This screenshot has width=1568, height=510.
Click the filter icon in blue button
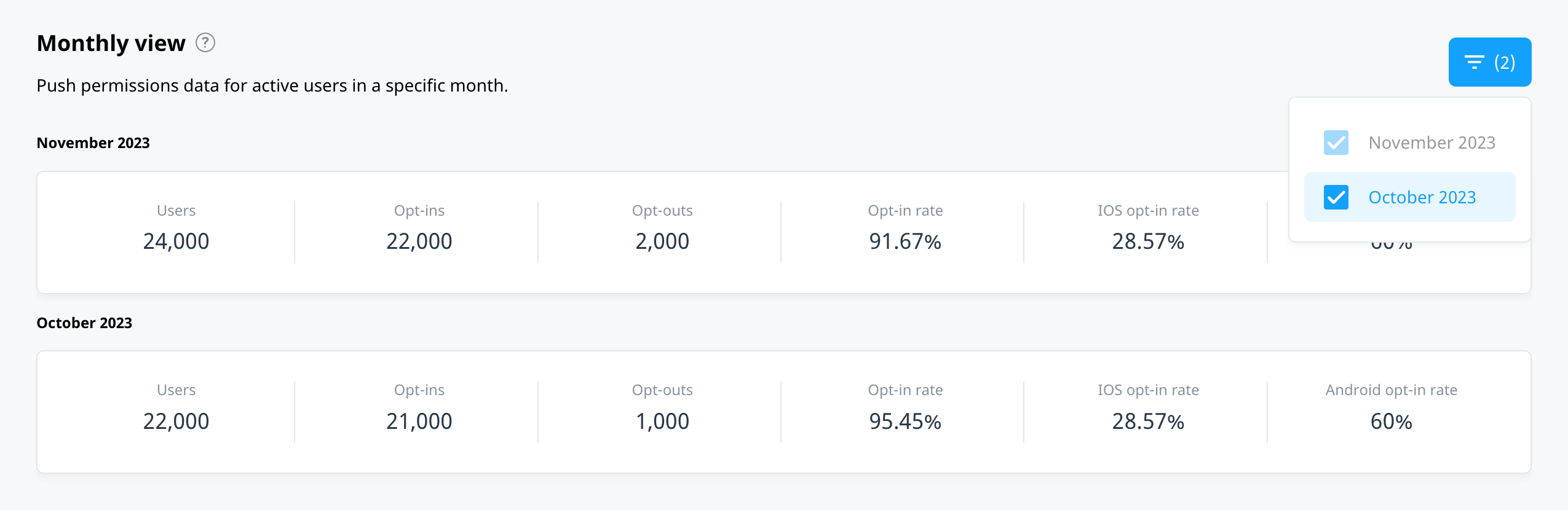click(x=1474, y=62)
